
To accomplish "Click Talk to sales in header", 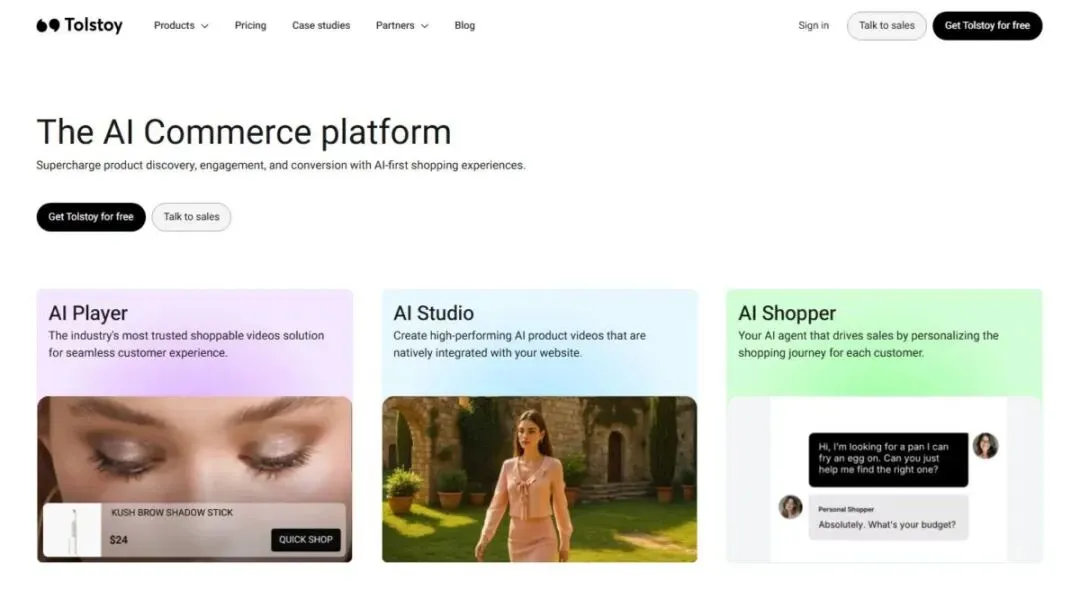I will [x=886, y=25].
